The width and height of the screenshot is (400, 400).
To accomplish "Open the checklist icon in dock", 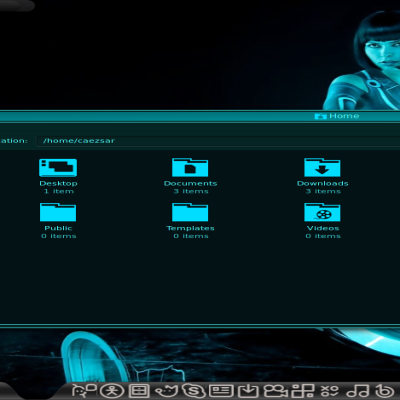I will 330,391.
